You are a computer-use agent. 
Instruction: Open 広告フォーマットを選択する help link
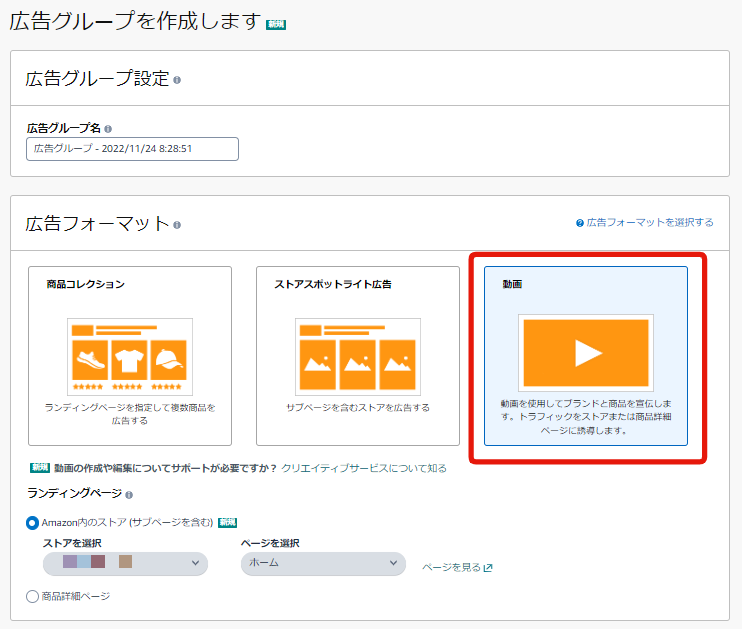pyautogui.click(x=650, y=223)
